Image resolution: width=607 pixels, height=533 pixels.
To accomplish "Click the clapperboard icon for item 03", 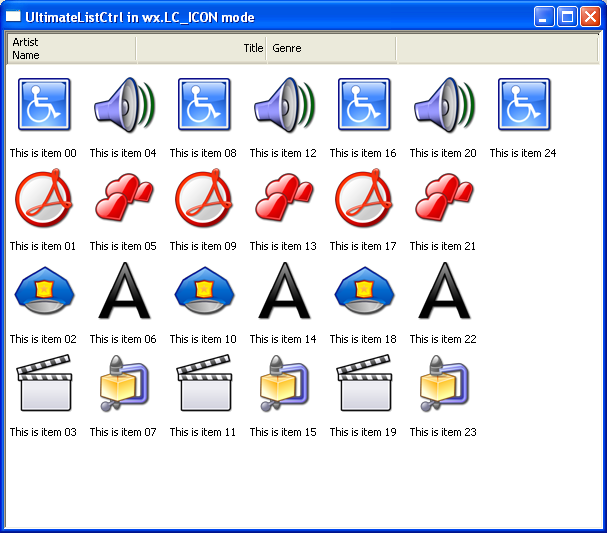I will pyautogui.click(x=44, y=384).
